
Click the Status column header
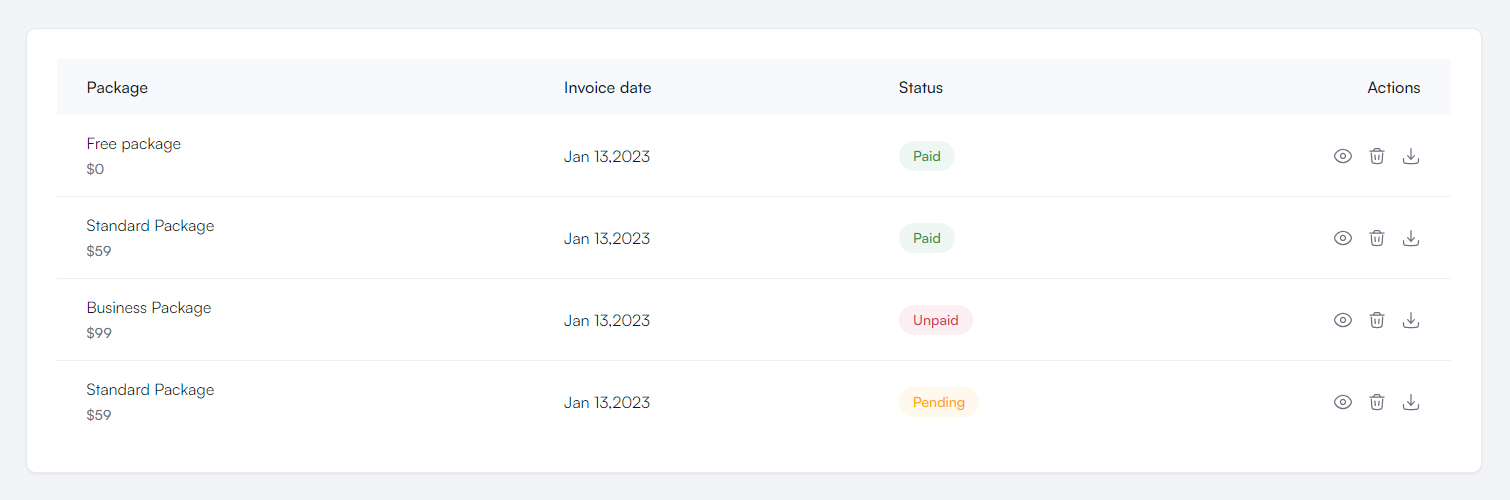coord(920,88)
